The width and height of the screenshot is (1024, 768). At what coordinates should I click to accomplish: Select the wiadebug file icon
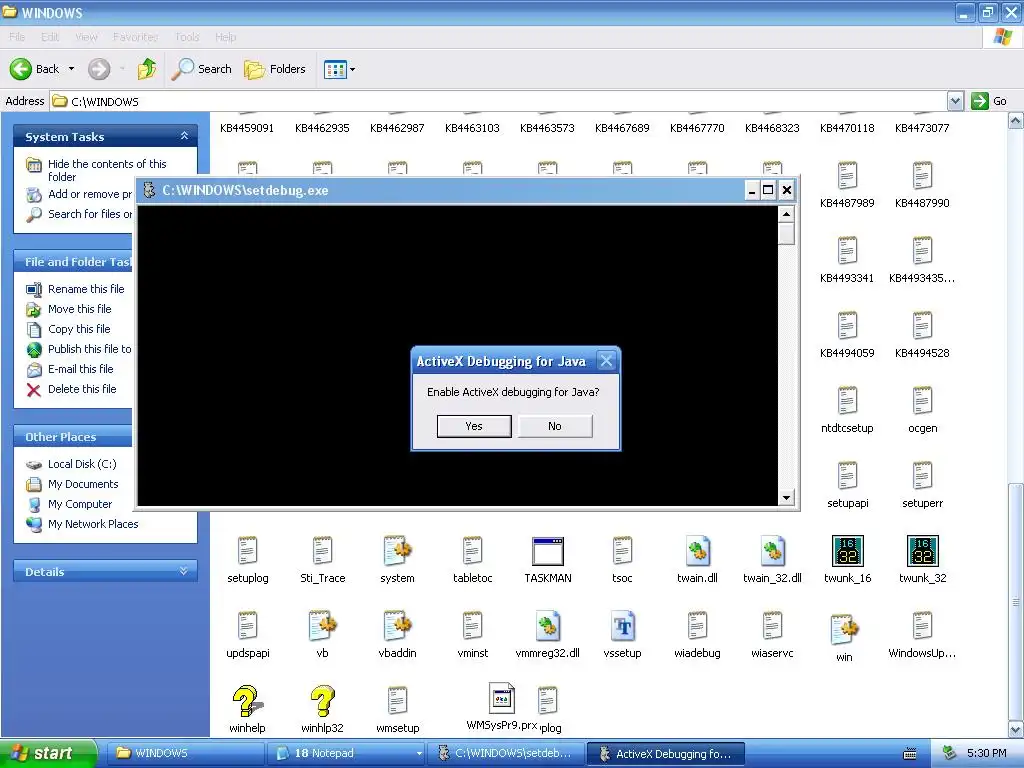697,626
